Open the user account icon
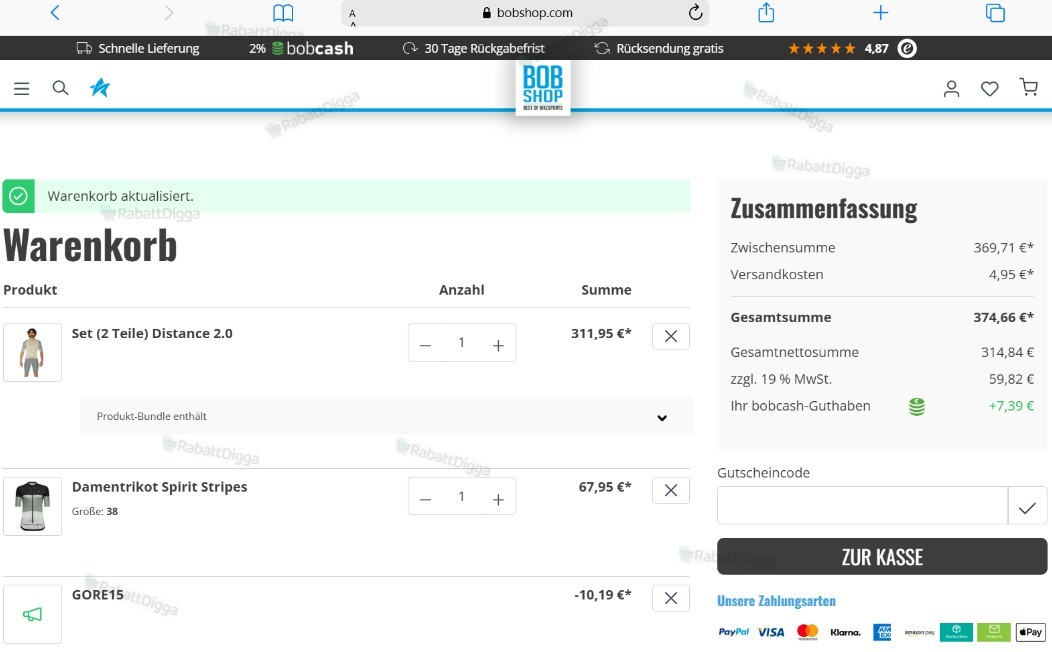This screenshot has height=652, width=1052. (951, 89)
